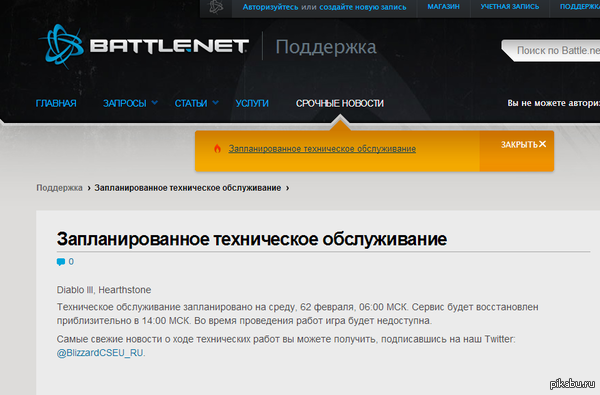This screenshot has width=600, height=395.
Task: Select the СРОЧНЫЕ НОВОСТИ tab
Action: tap(340, 103)
